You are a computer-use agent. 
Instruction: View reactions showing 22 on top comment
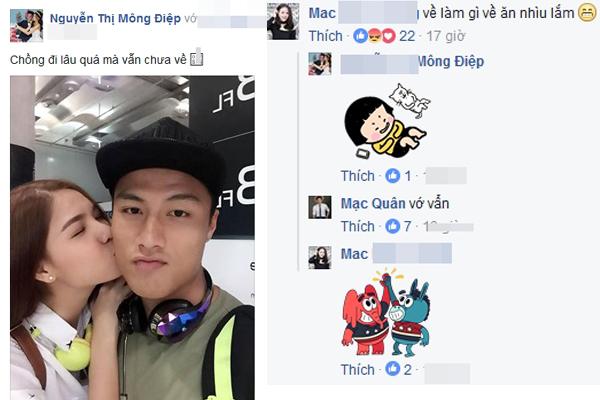pyautogui.click(x=407, y=36)
